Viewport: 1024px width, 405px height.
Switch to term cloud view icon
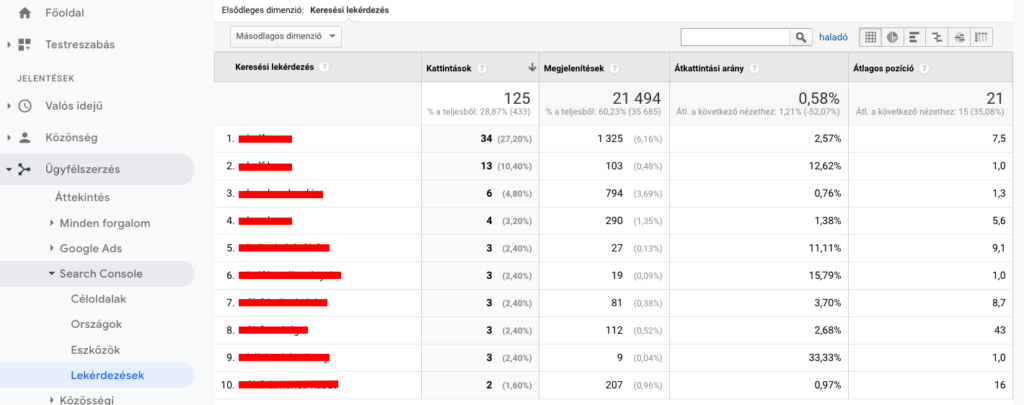tap(959, 37)
